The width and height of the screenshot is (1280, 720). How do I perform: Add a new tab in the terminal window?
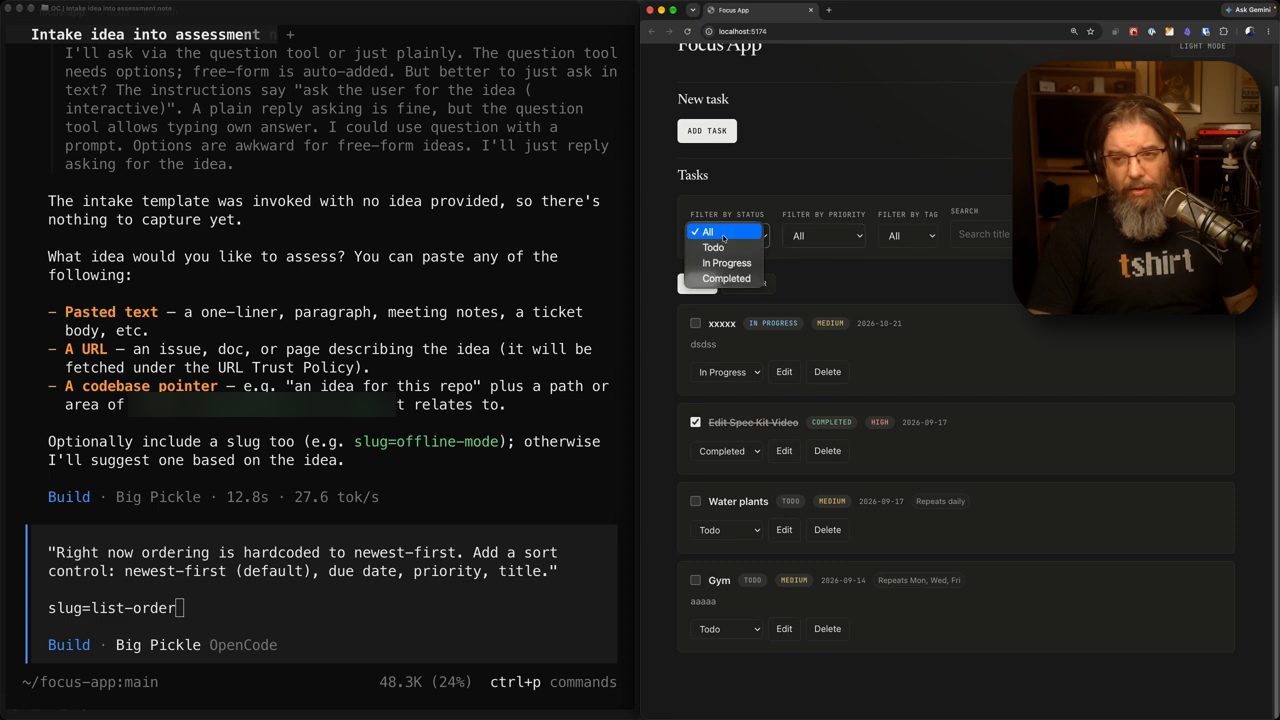(x=290, y=34)
